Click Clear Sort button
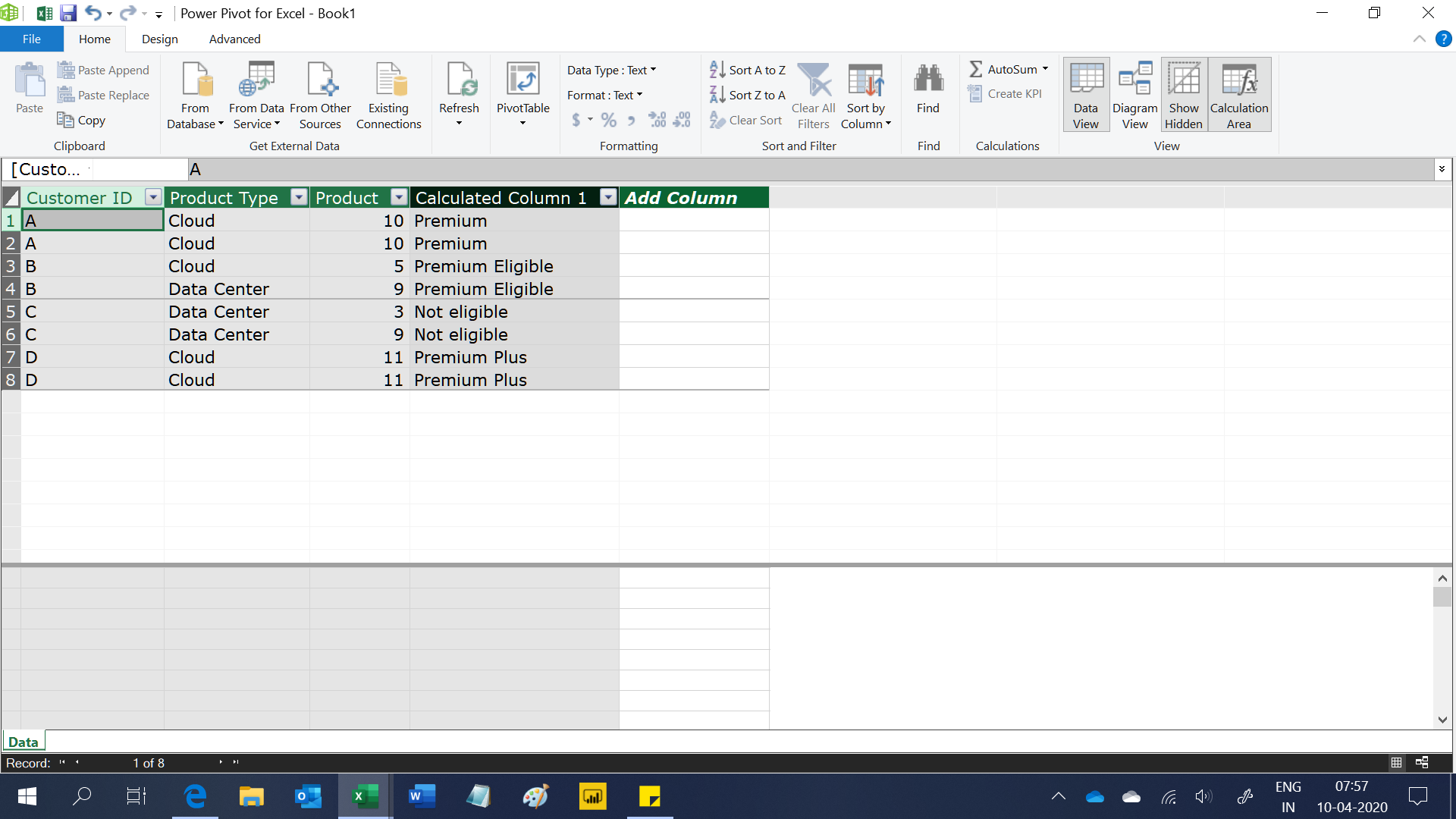This screenshot has height=819, width=1456. (745, 120)
